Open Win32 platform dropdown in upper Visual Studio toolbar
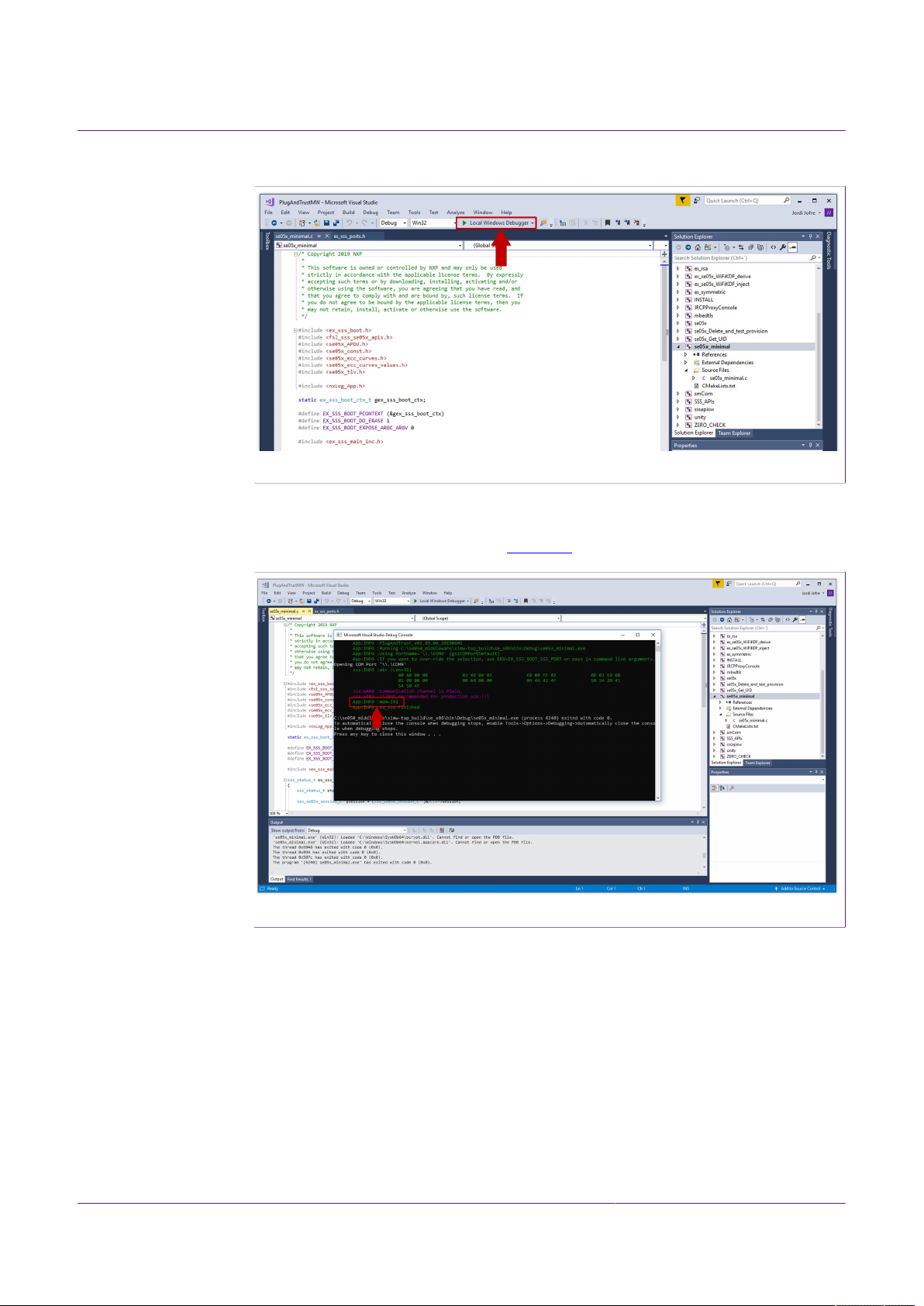The width and height of the screenshot is (924, 1306). 433,223
